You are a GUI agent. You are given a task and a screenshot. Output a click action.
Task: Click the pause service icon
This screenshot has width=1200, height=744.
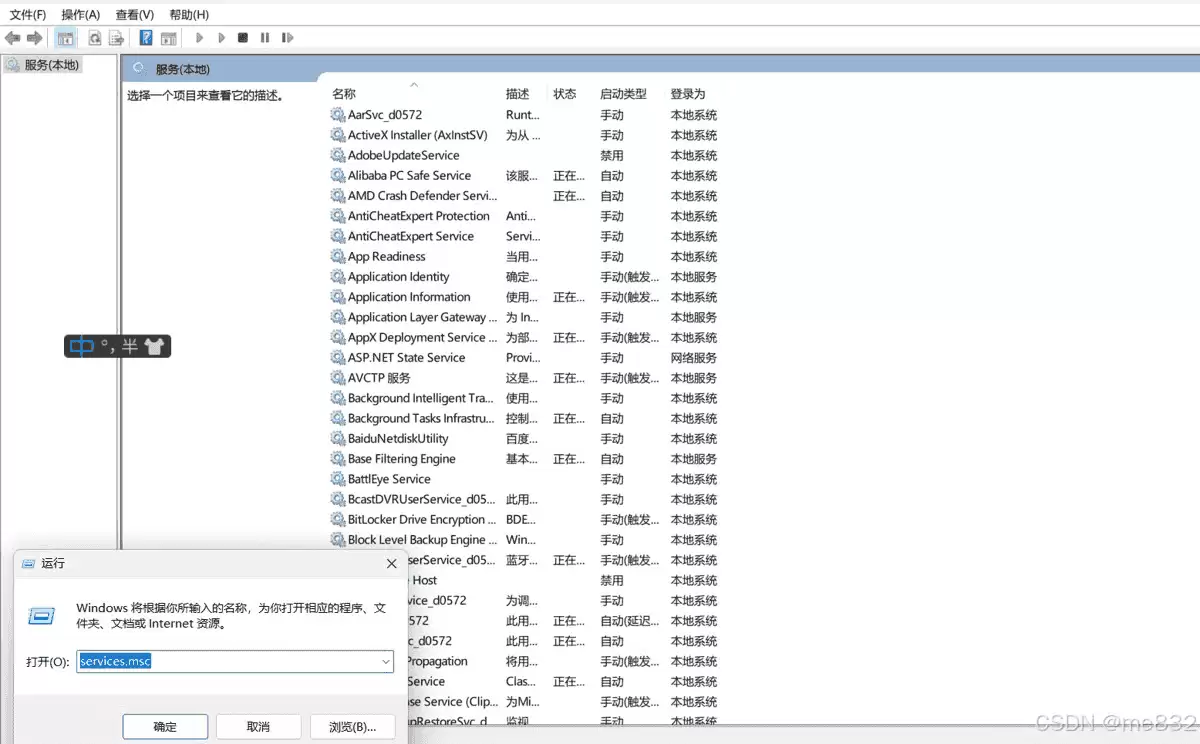click(264, 37)
